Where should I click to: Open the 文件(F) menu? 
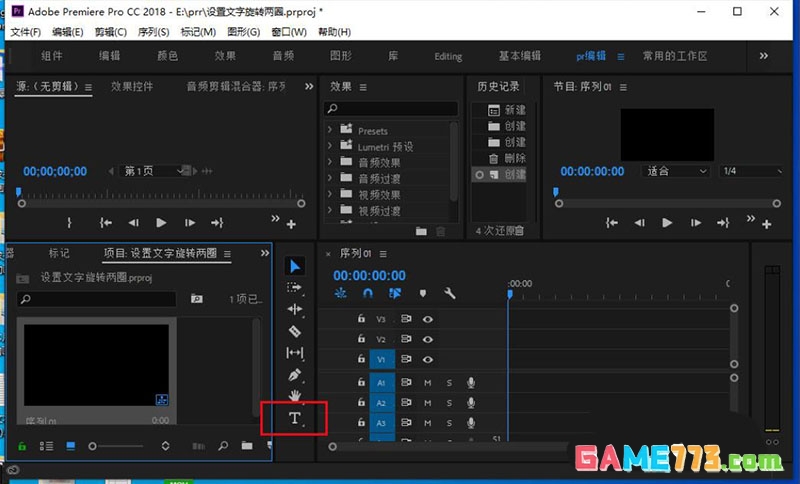click(25, 32)
